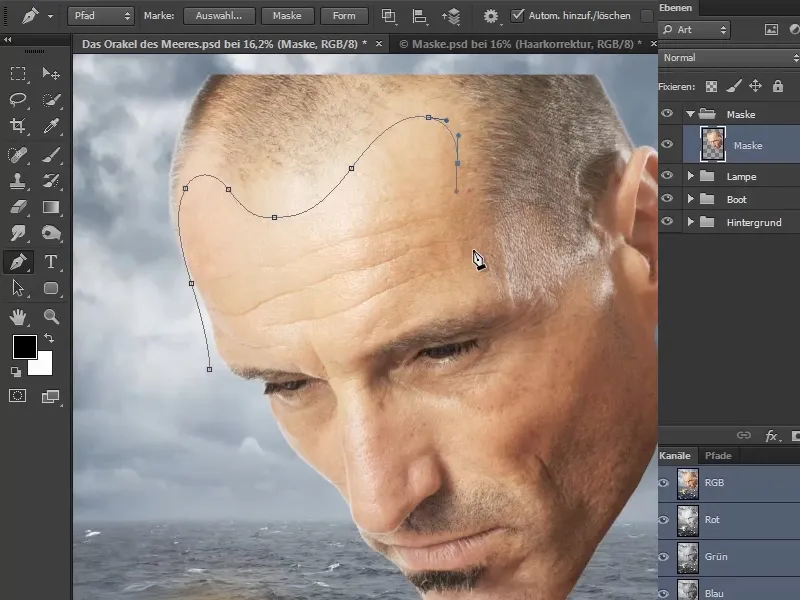This screenshot has height=600, width=800.
Task: Select the Eyedropper tool
Action: pos(51,126)
